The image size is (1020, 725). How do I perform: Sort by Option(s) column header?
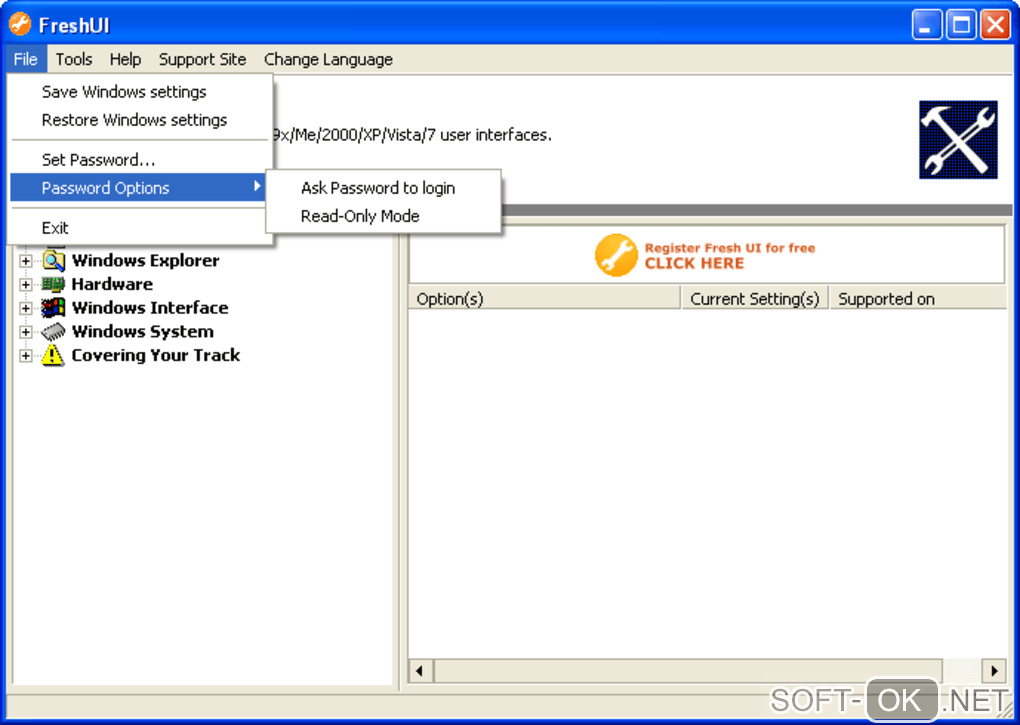(x=544, y=298)
